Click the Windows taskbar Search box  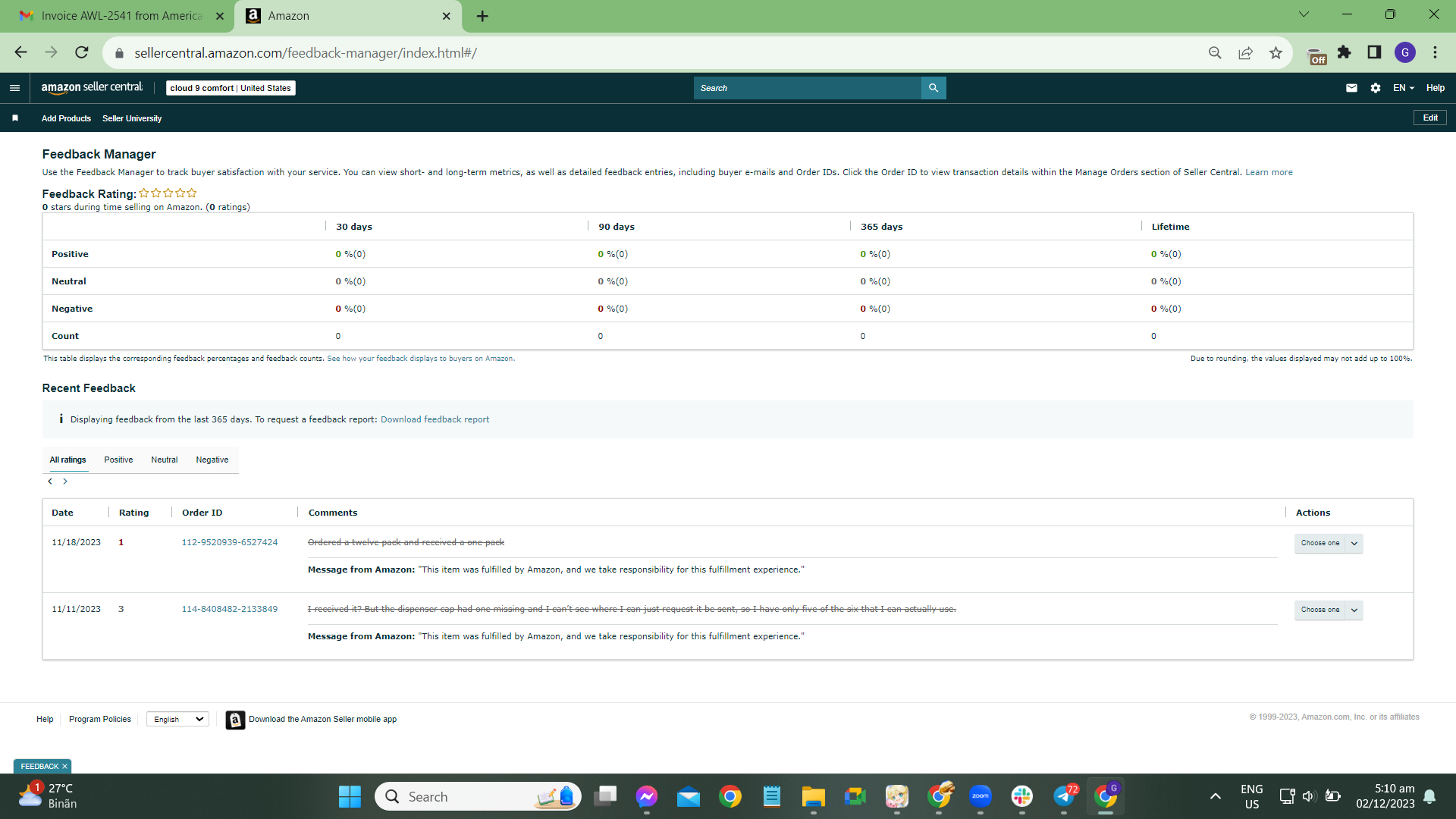(478, 796)
